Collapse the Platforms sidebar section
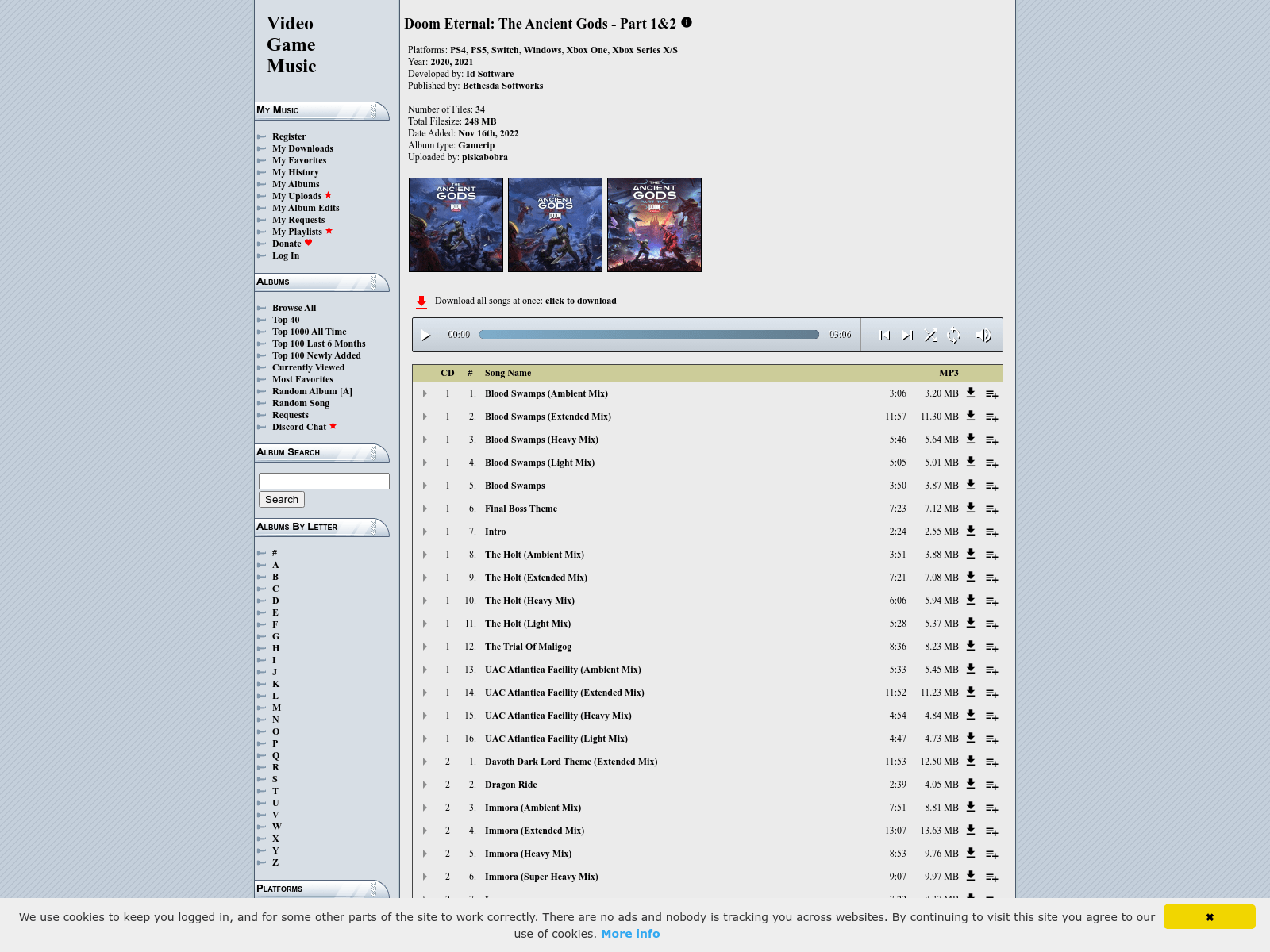 pos(374,889)
